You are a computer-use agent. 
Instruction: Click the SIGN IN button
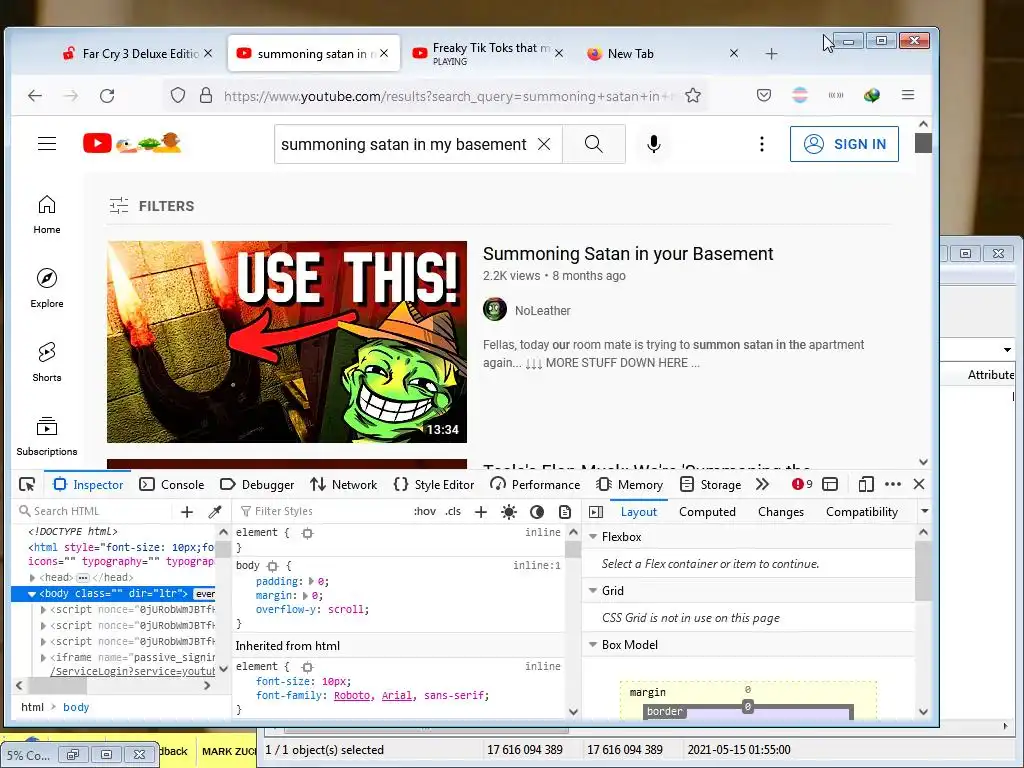tap(844, 144)
